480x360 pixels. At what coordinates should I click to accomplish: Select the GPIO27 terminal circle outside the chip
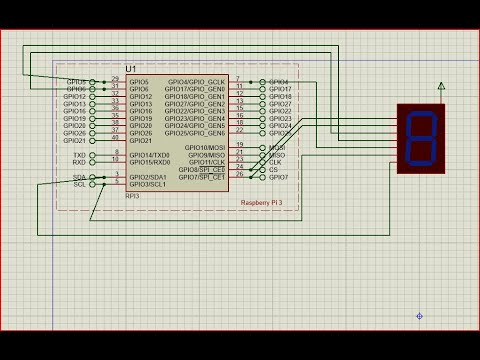tap(263, 104)
